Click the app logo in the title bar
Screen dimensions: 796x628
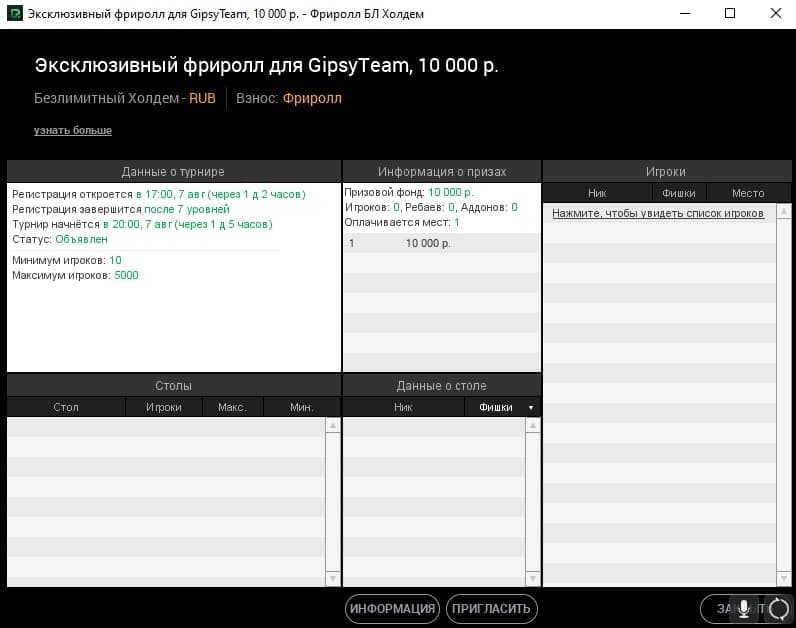point(15,13)
